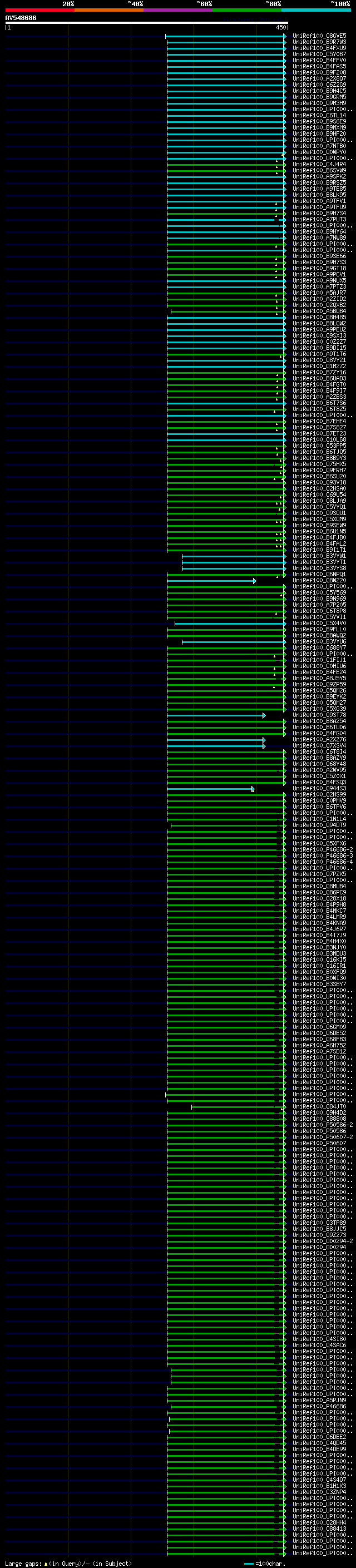Click the purple ~60% legend segment
Image resolution: width=356 pixels, height=1568 pixels.
click(179, 11)
